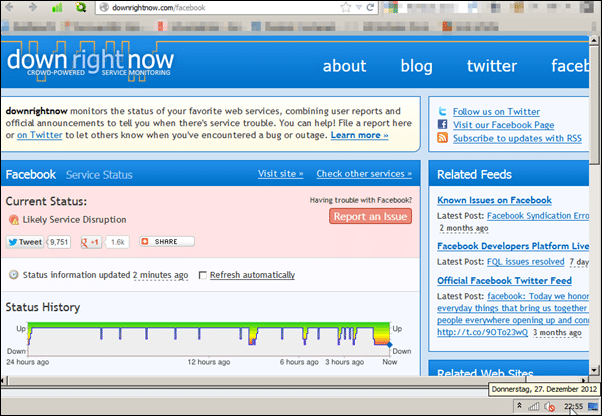602x416 pixels.
Task: Open the facebook menu item
Action: [570, 66]
